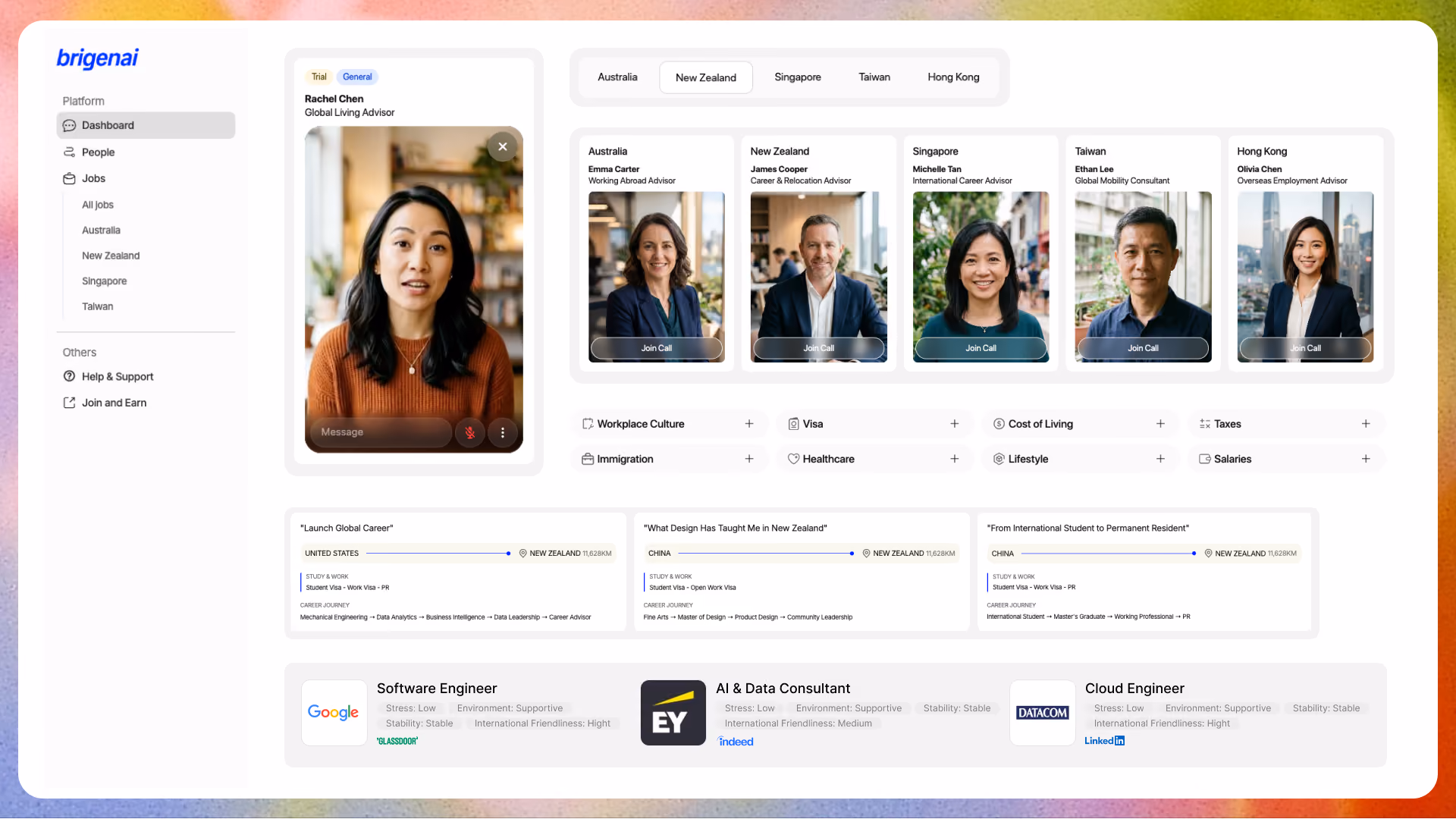
Task: Join call with James Cooper
Action: (x=819, y=348)
